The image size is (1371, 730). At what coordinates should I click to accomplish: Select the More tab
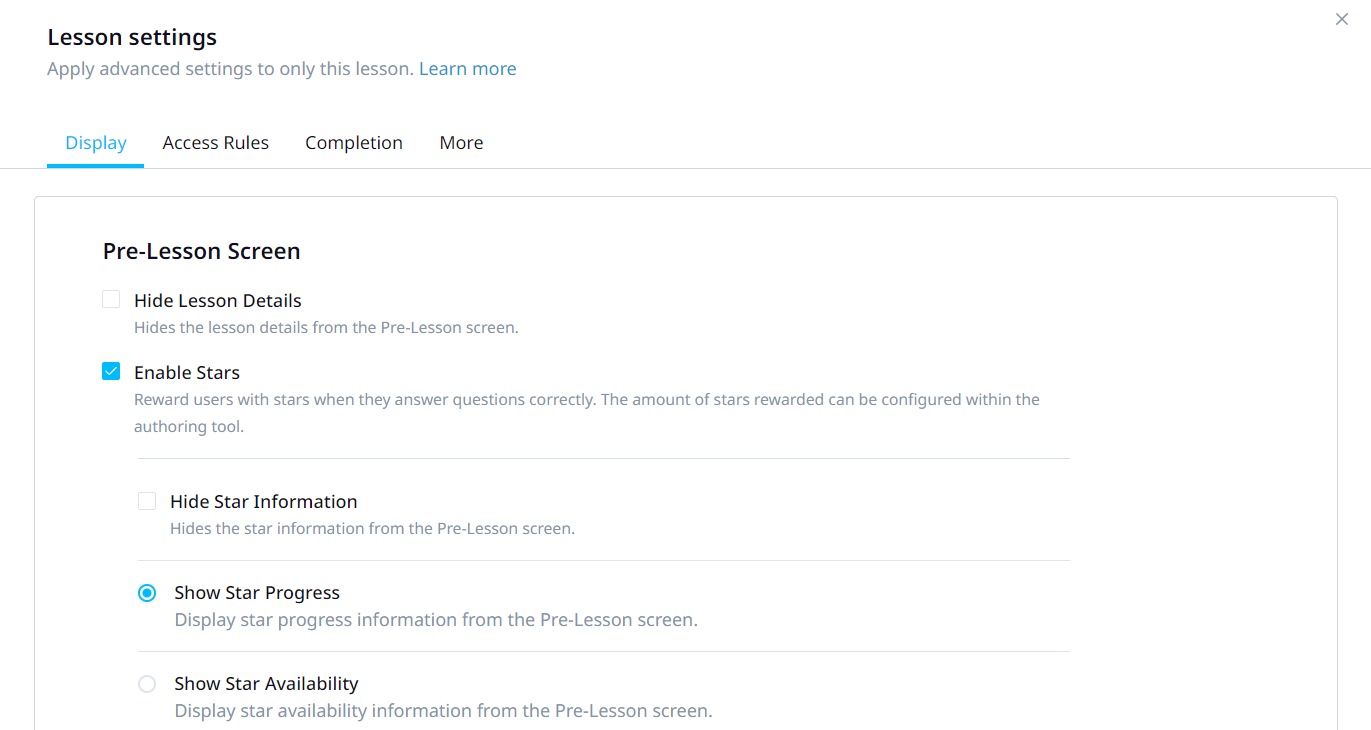pyautogui.click(x=461, y=143)
